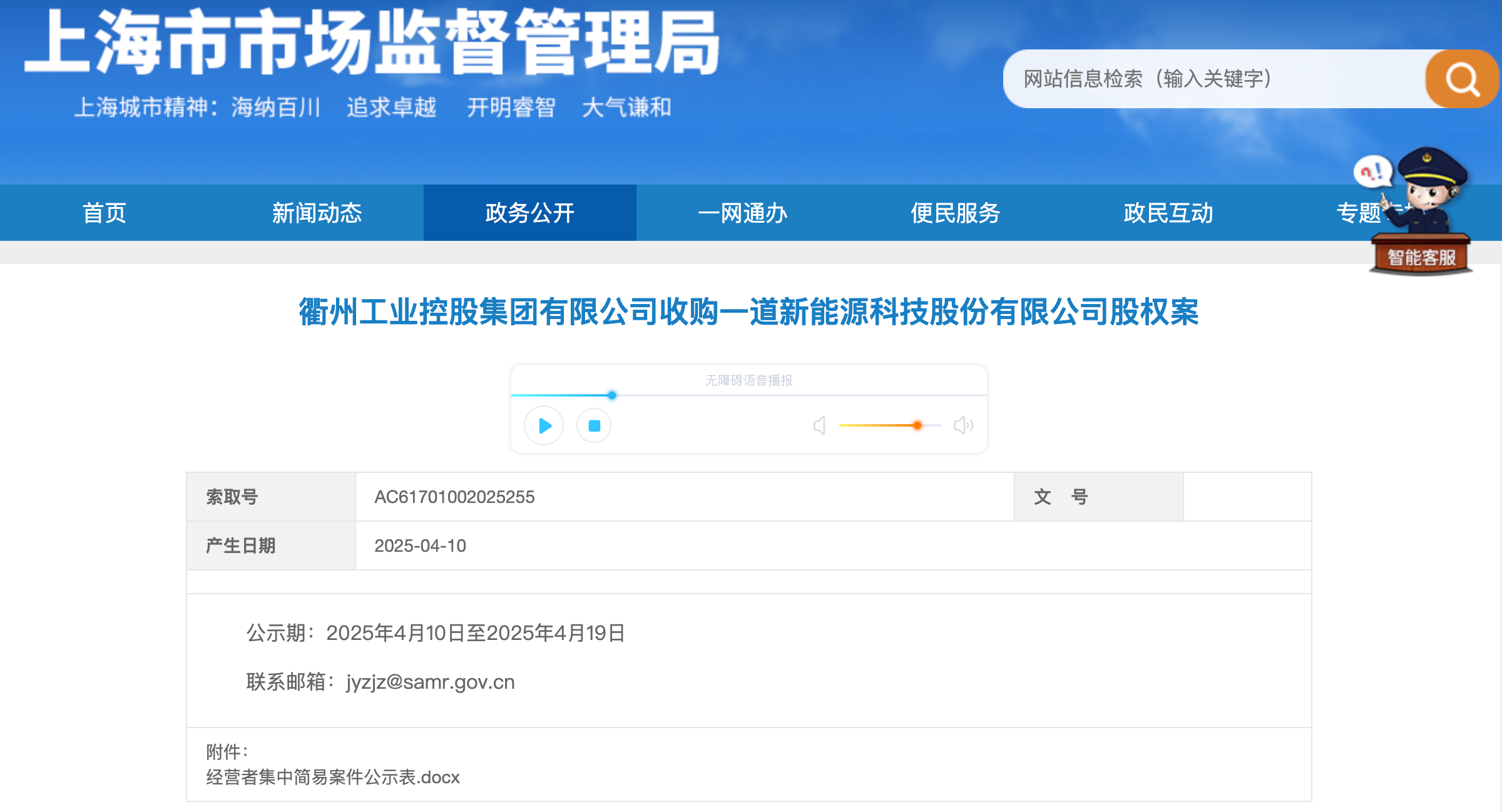Click the mascot's speech bubble icon
The image size is (1502, 812).
click(1372, 171)
